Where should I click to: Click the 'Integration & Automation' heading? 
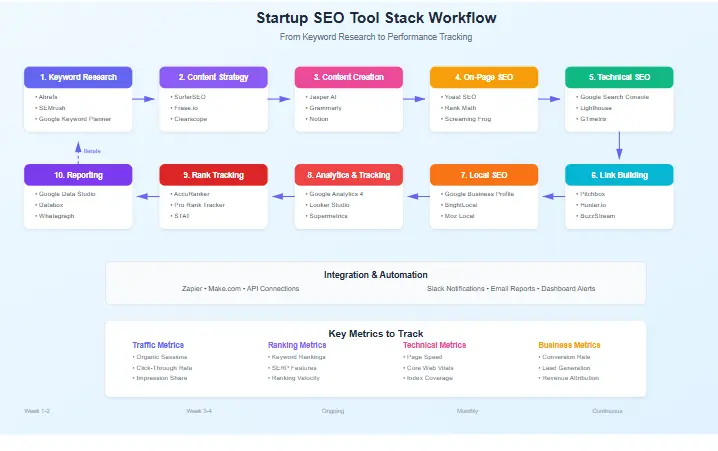(375, 275)
